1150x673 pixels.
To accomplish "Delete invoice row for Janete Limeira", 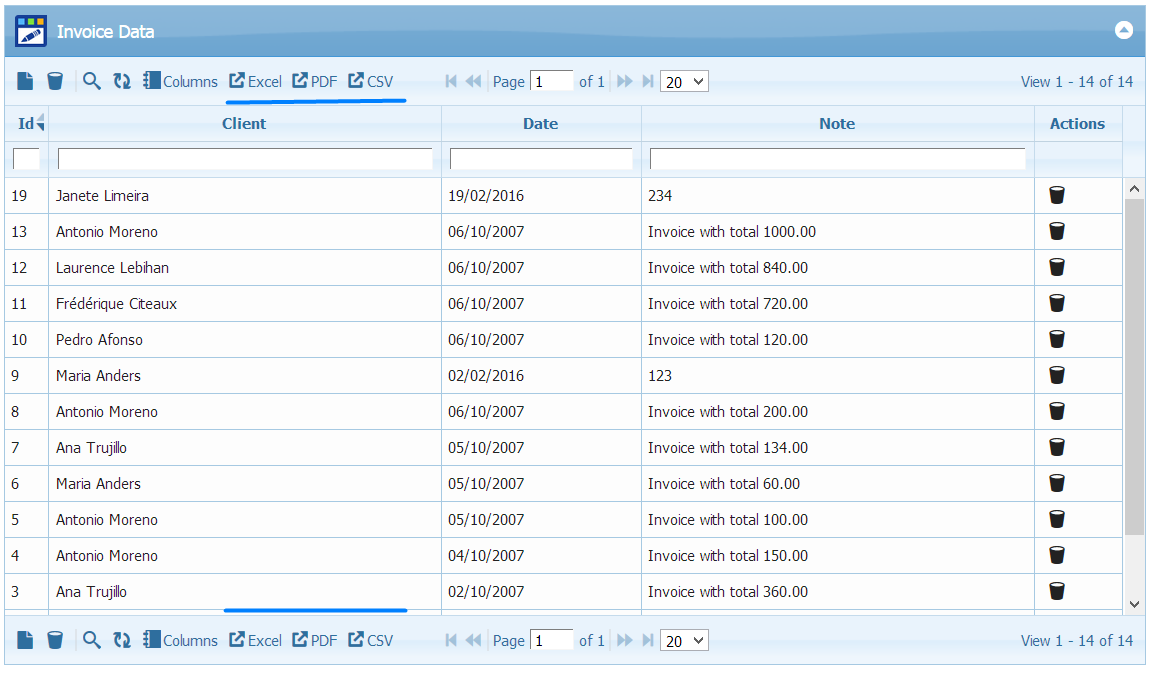I will coord(1057,195).
